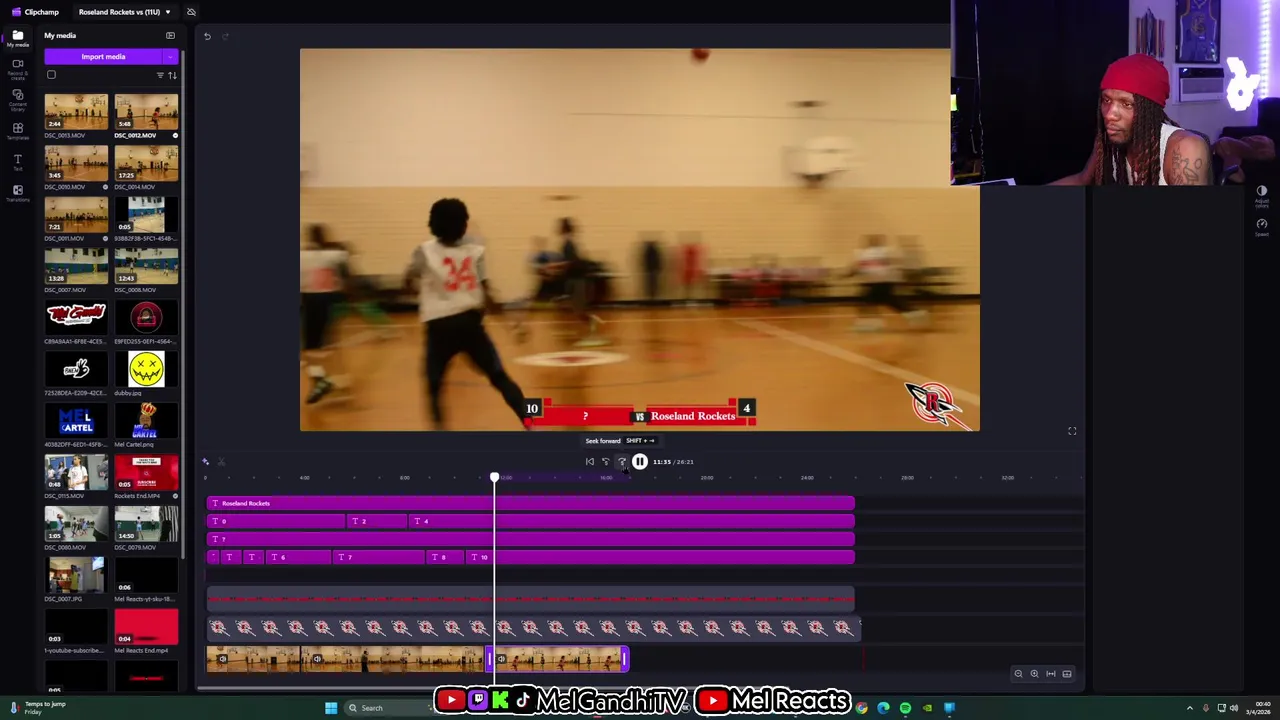Fit timeline to screen icon

click(1050, 674)
